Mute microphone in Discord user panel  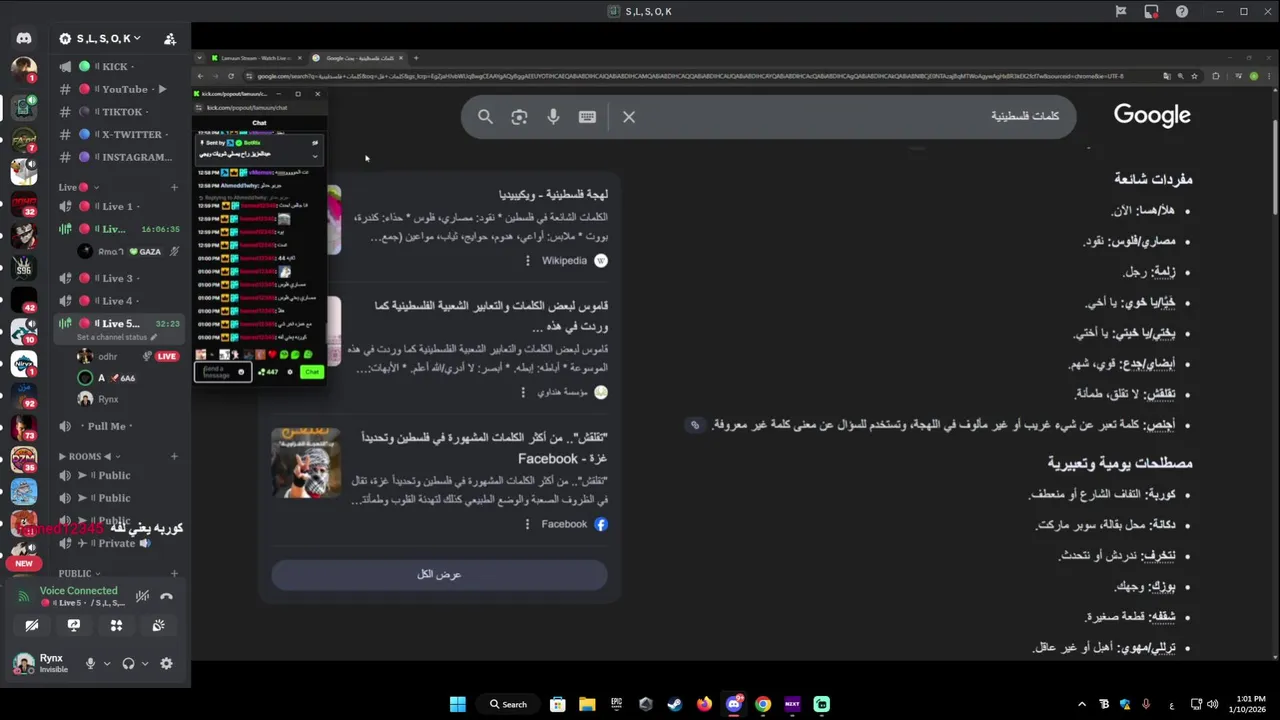91,663
